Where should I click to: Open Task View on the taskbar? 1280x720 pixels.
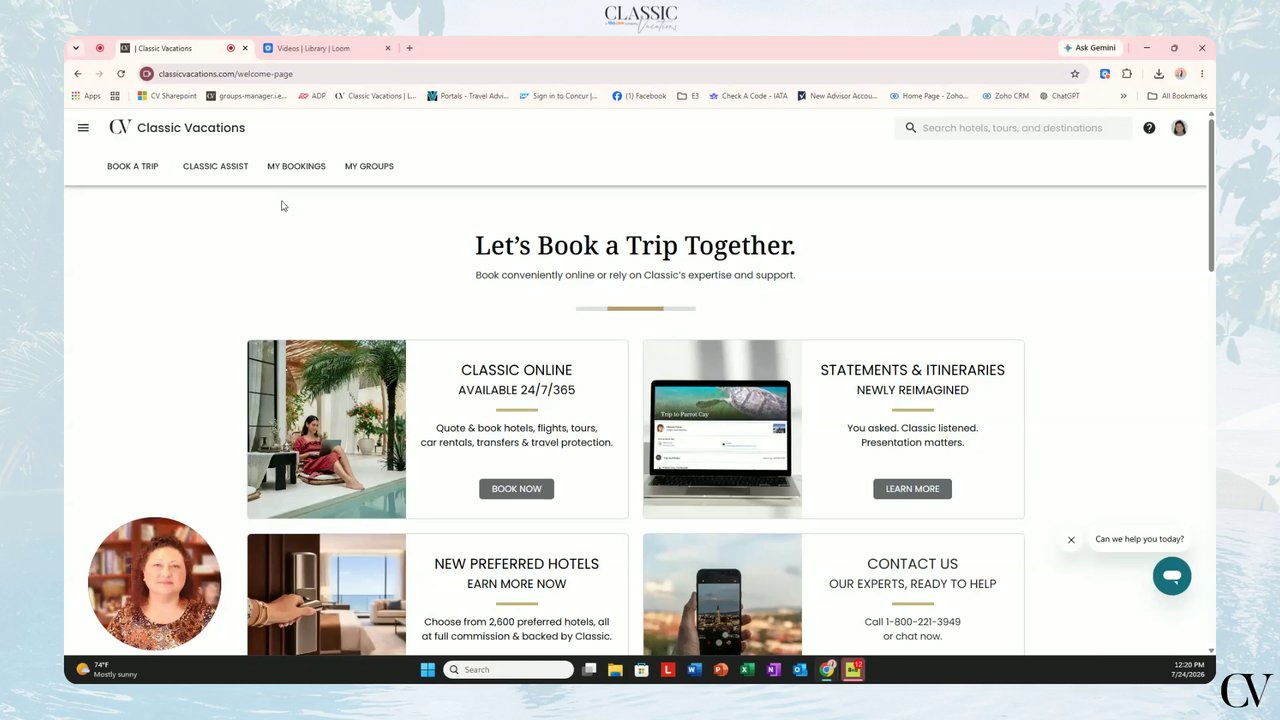(589, 670)
